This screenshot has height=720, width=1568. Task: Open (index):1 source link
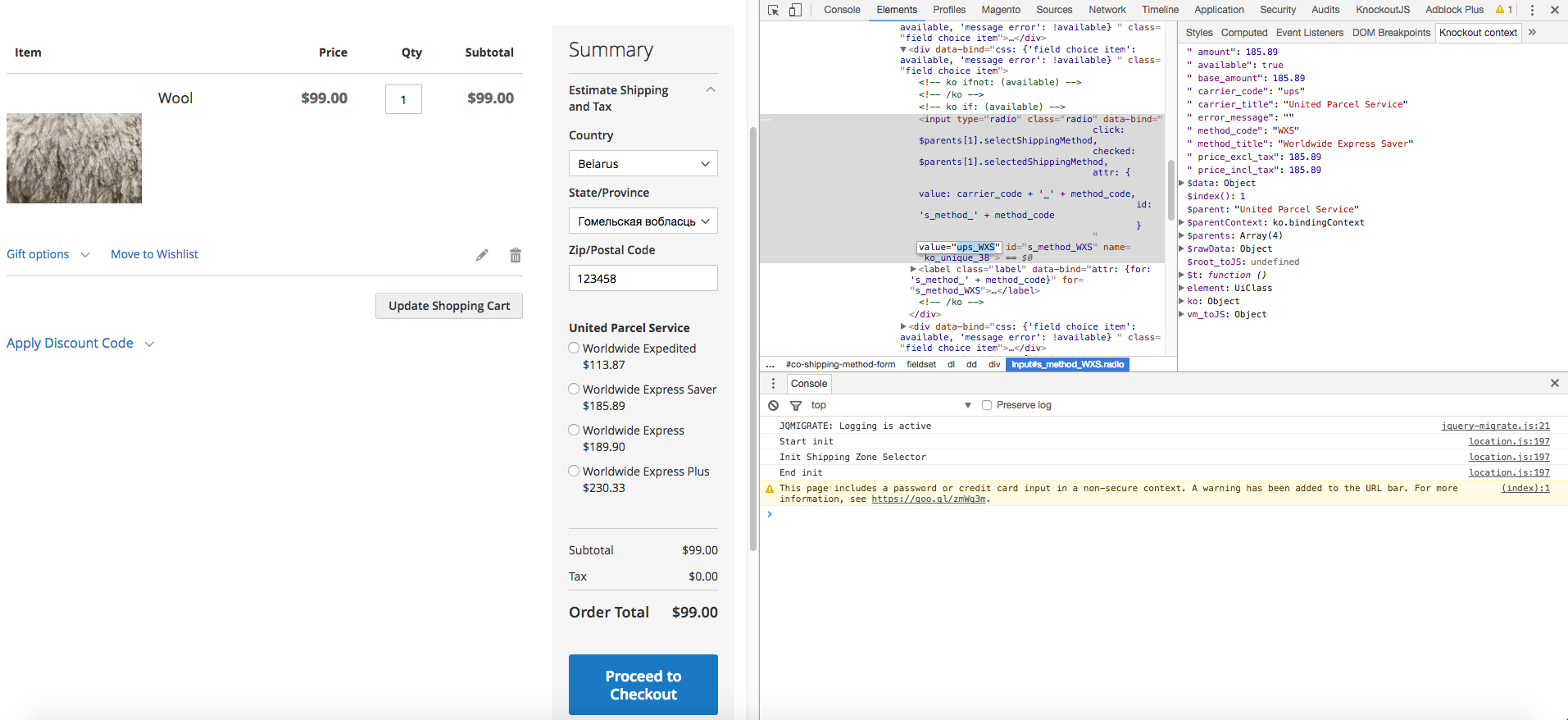point(1525,488)
